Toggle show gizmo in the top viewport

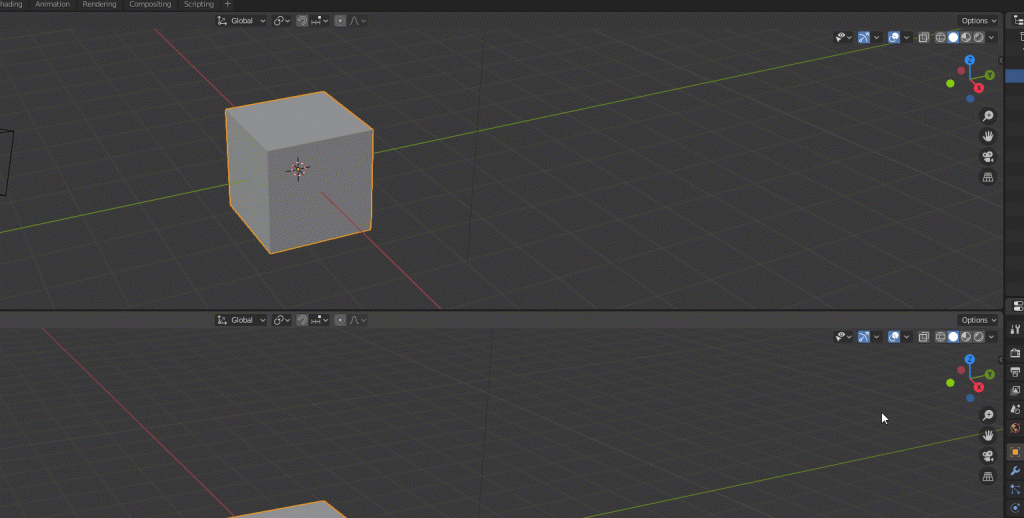coord(864,38)
